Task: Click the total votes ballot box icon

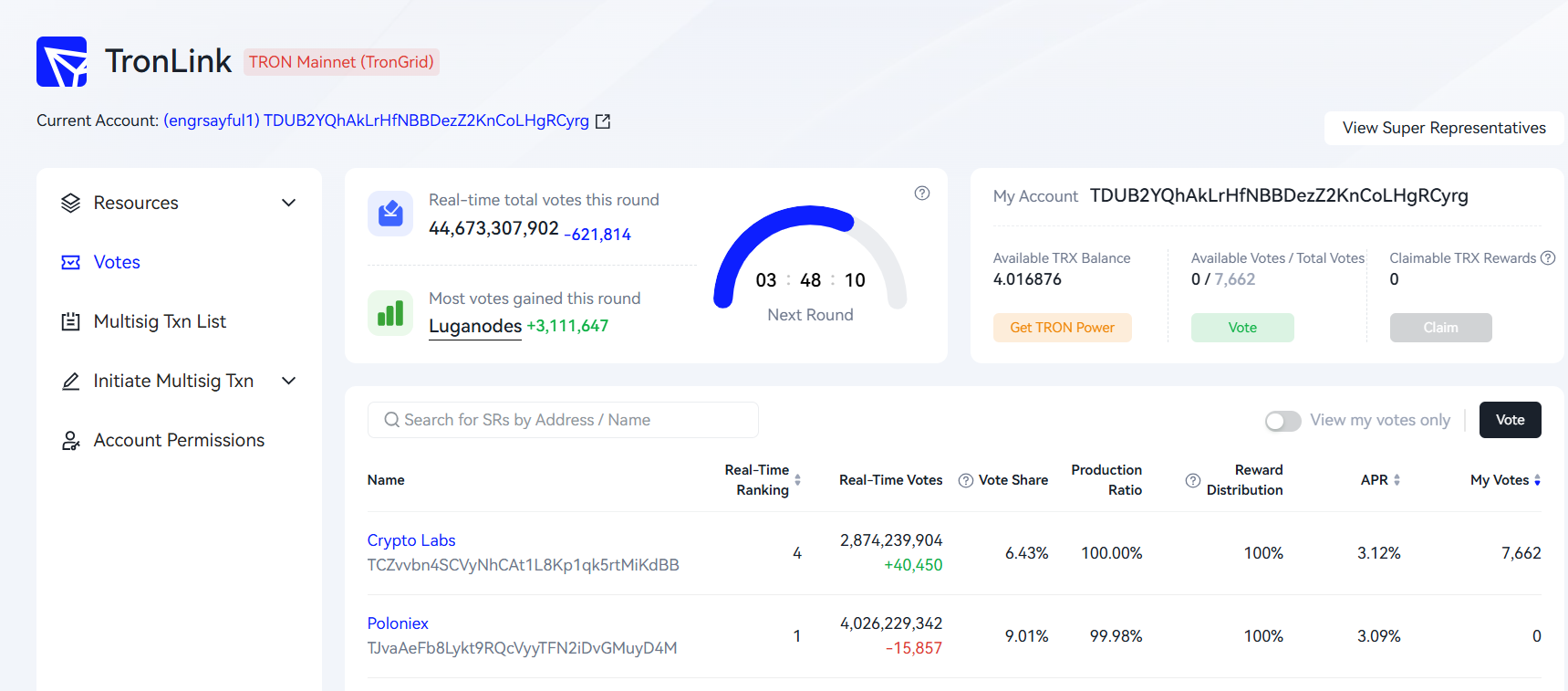Action: click(x=390, y=214)
